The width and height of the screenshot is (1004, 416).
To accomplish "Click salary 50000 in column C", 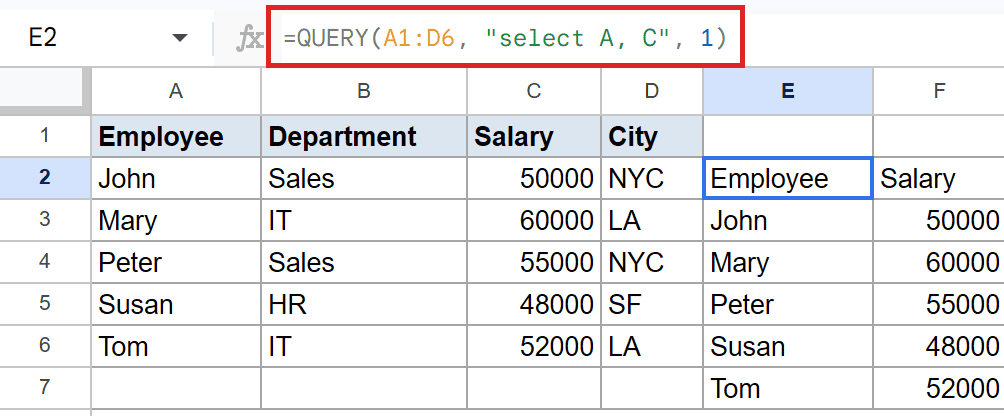I will point(534,177).
